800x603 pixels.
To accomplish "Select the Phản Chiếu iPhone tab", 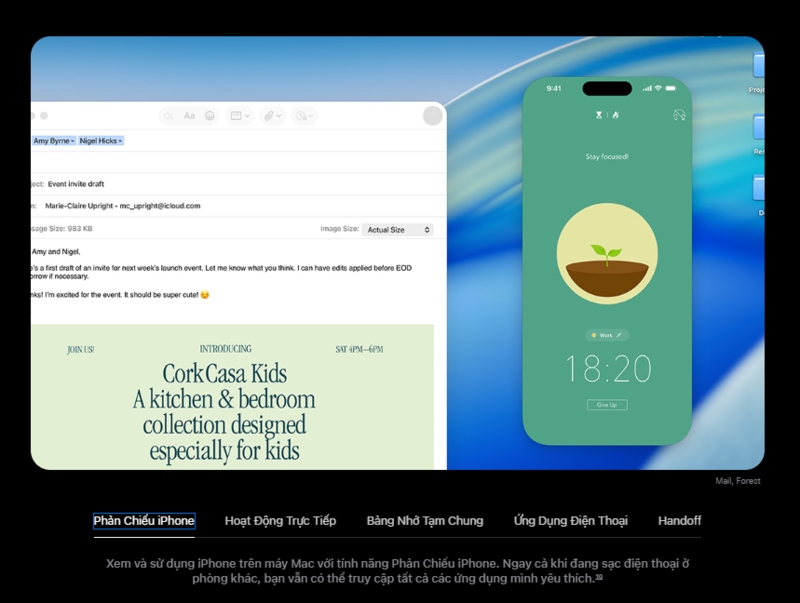I will point(144,521).
